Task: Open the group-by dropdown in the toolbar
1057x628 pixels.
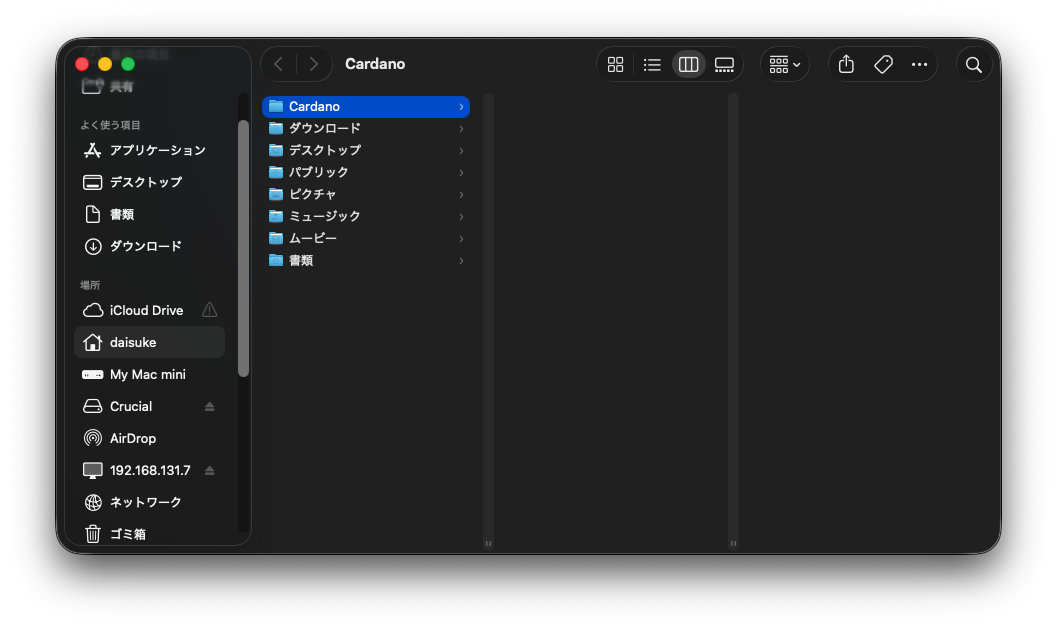Action: (x=785, y=64)
